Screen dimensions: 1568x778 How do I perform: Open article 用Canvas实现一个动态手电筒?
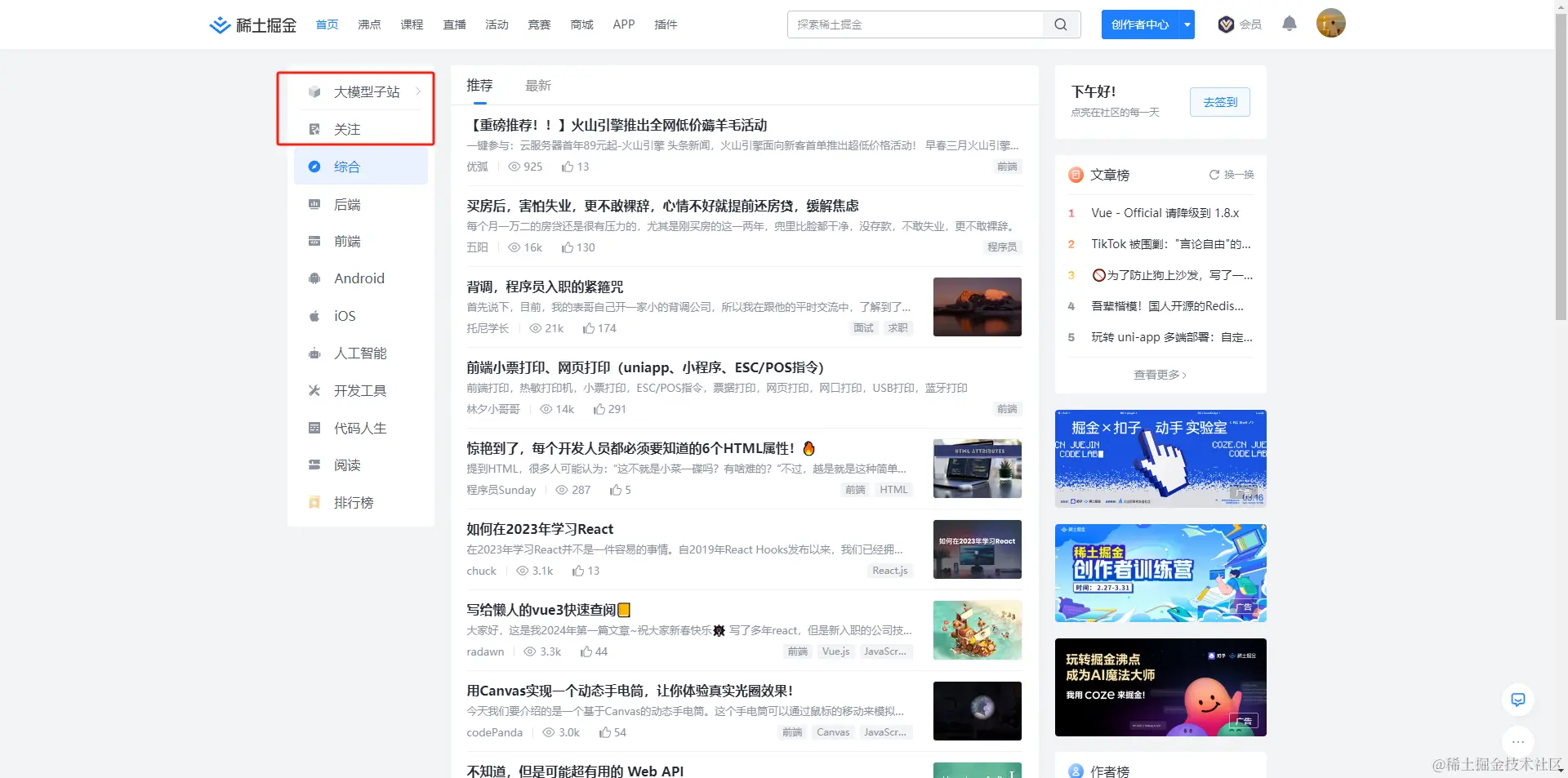coord(630,691)
